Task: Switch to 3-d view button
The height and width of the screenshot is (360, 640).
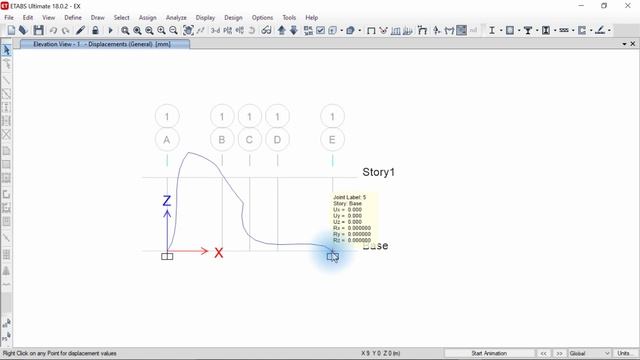Action: (x=215, y=31)
